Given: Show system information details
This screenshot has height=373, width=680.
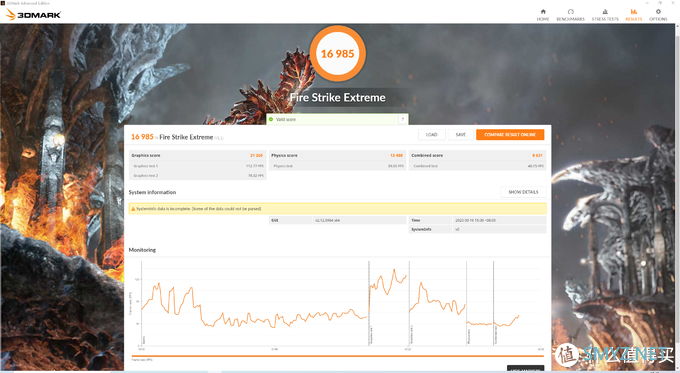Looking at the screenshot, I should pos(523,192).
